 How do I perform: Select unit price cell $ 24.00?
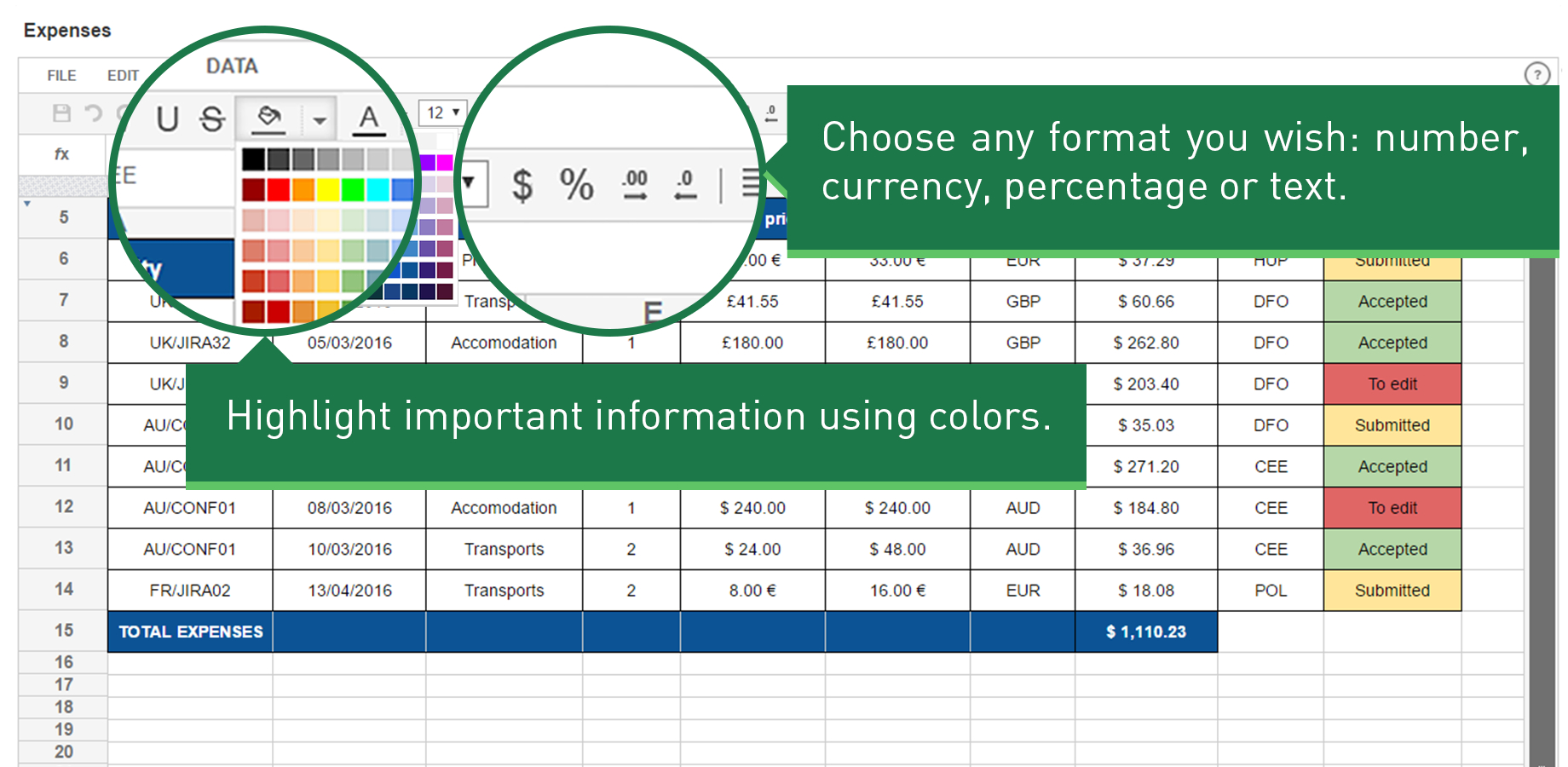click(752, 550)
